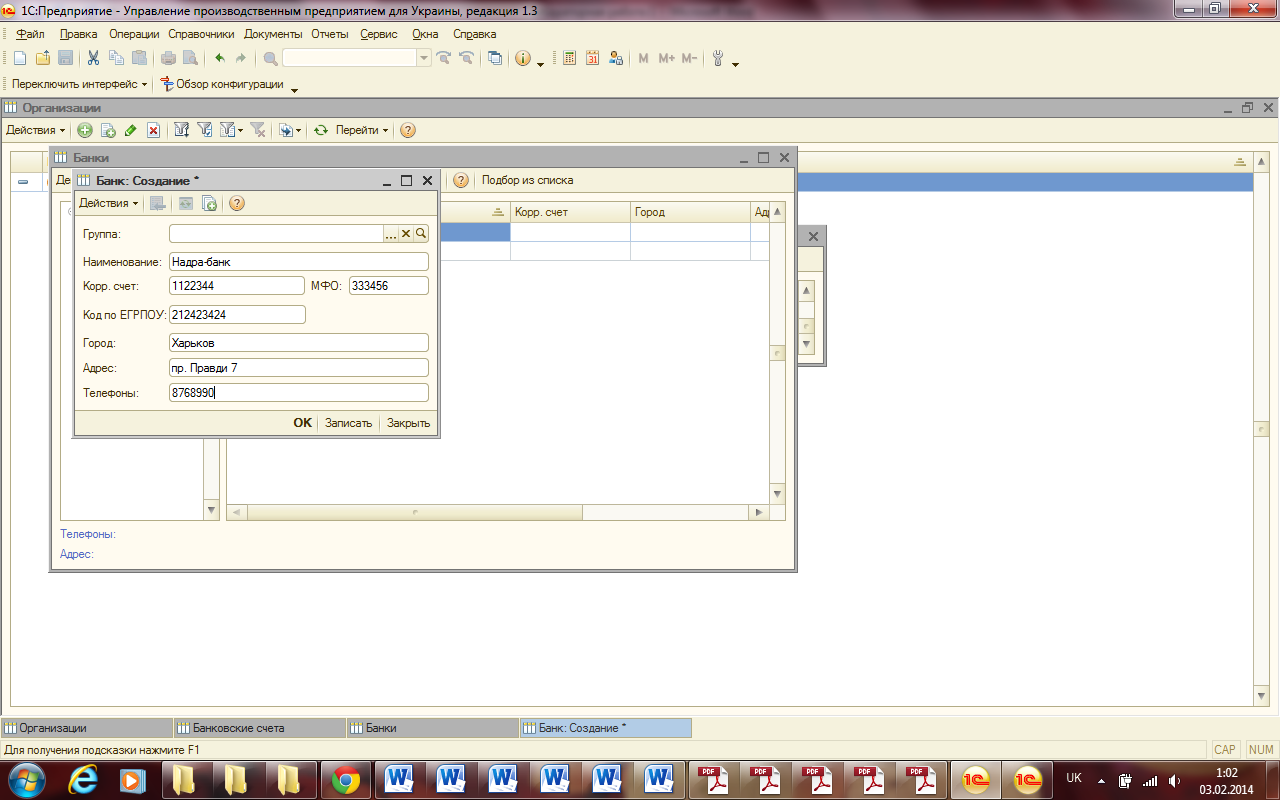Screen dimensions: 1280x800
Task: Click the Код по ЕГРПОУ field
Action: coord(236,315)
